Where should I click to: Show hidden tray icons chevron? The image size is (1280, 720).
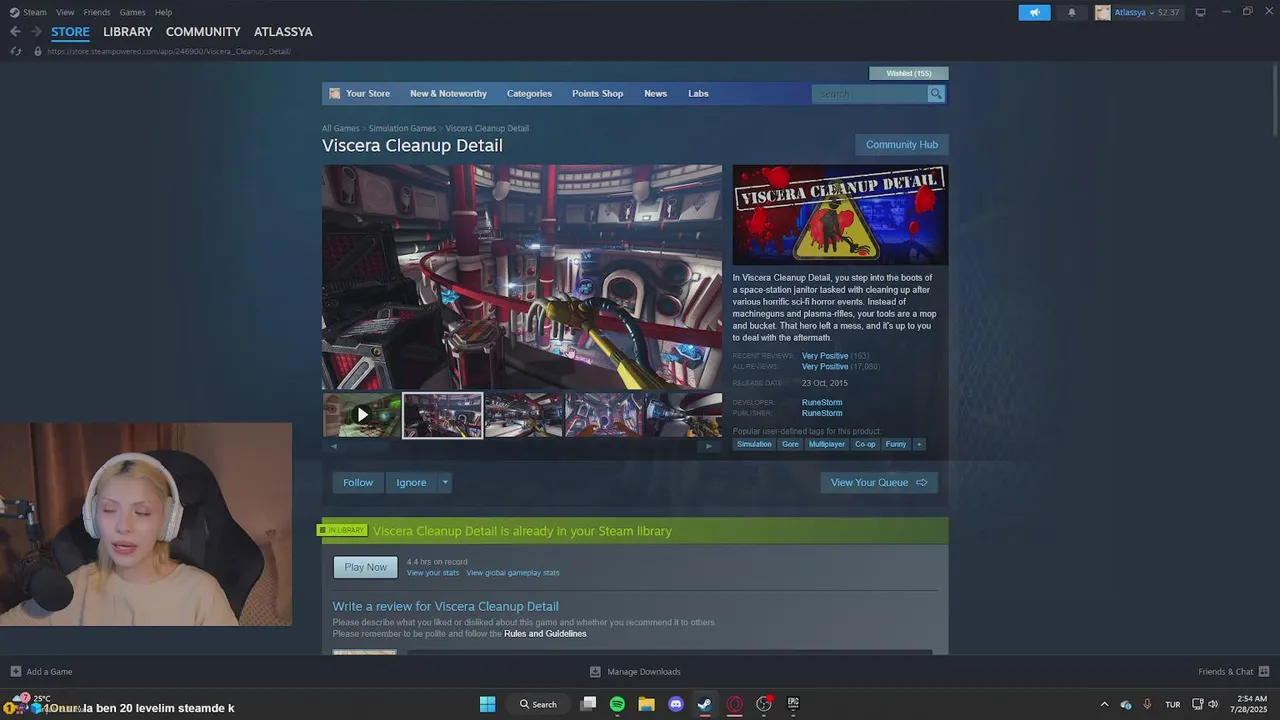1104,704
